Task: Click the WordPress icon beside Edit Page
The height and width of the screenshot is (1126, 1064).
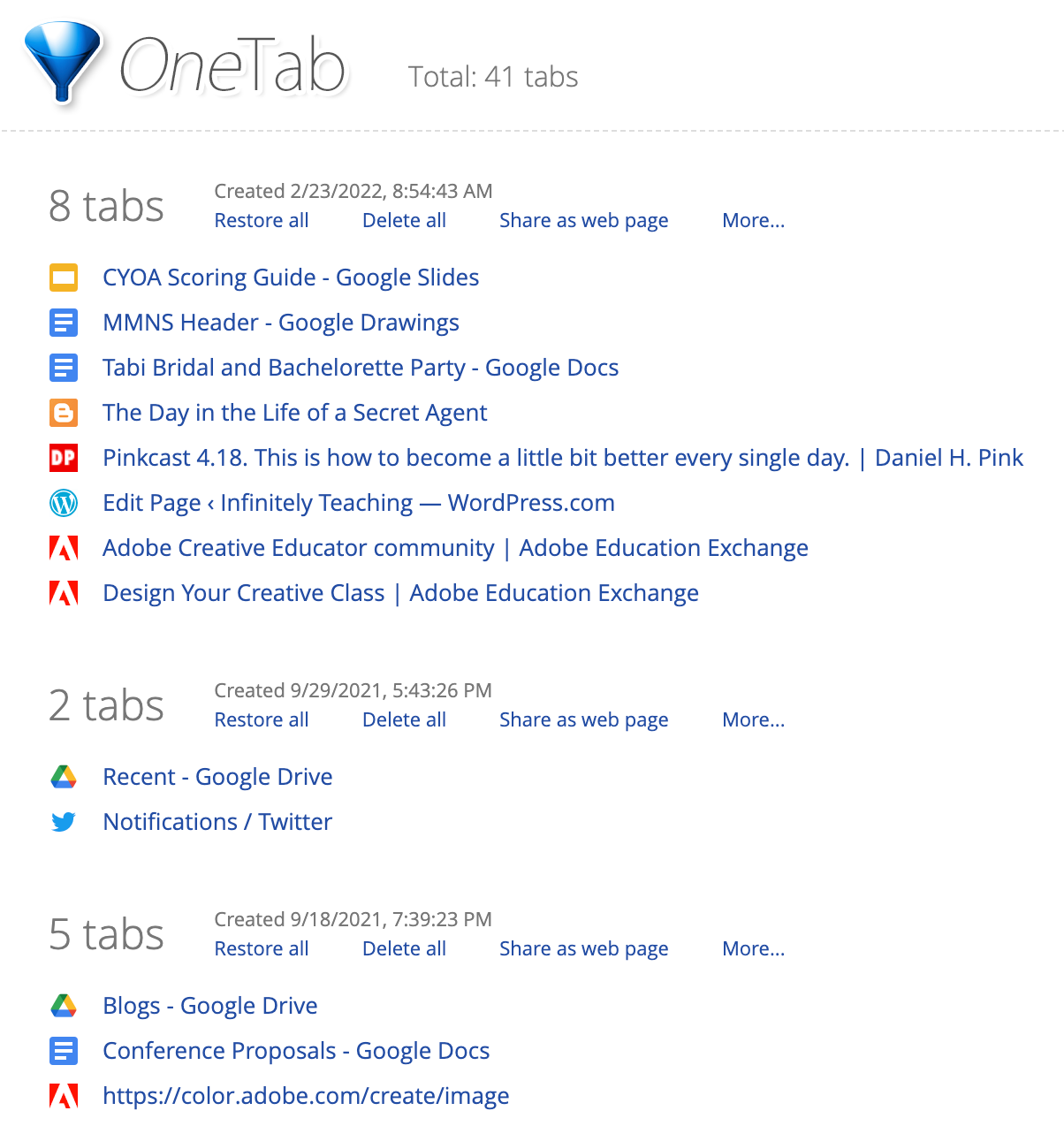Action: 64,503
